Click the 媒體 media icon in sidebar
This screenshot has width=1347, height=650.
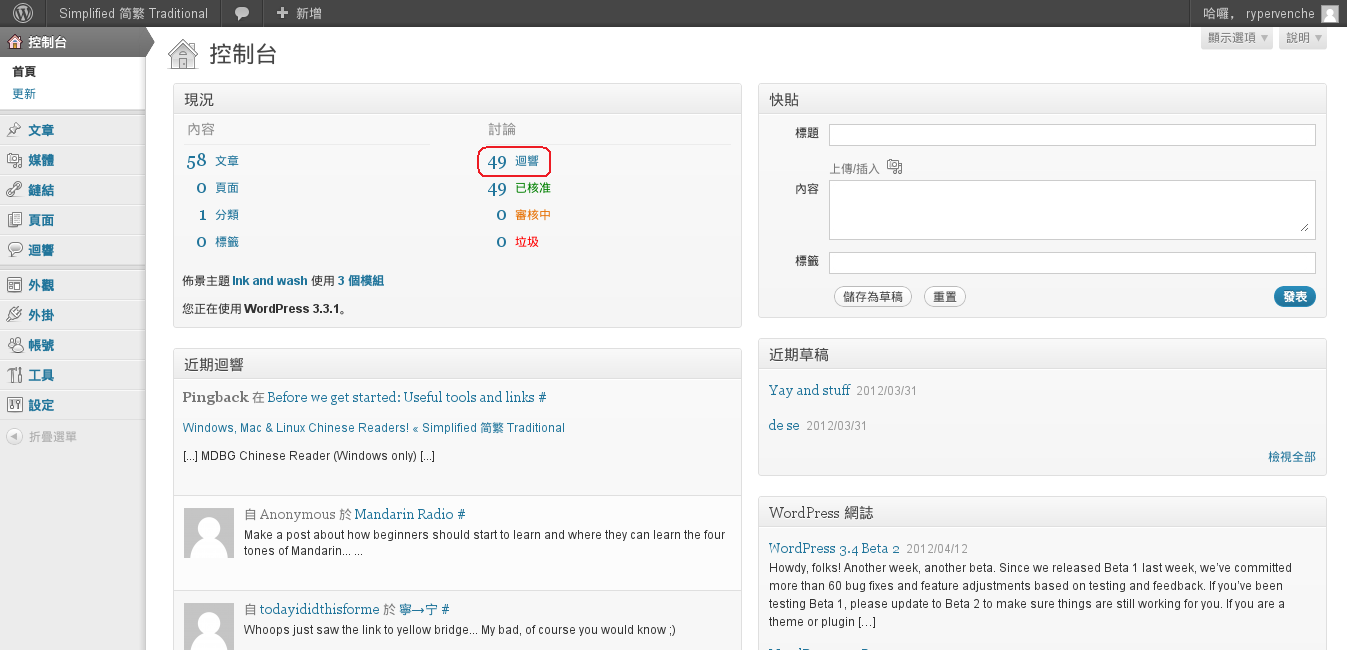pos(15,160)
